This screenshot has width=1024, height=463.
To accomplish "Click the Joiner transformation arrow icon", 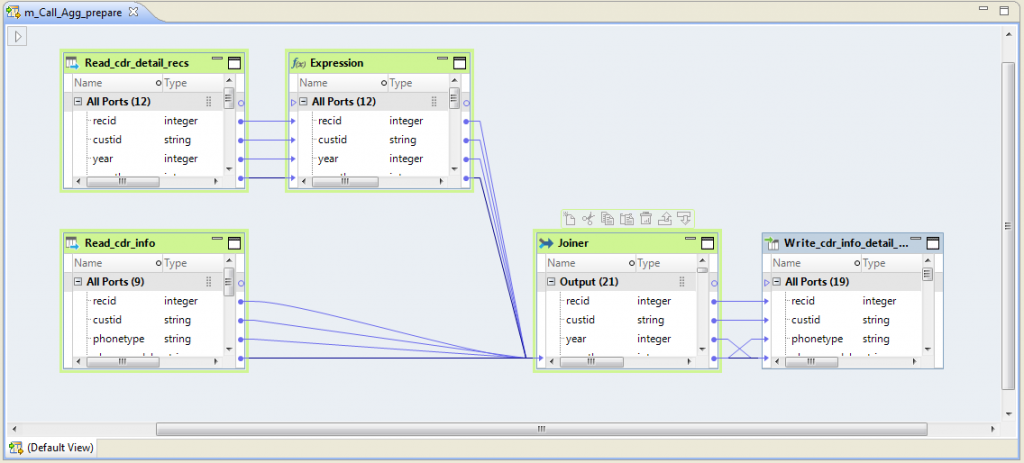I will (546, 244).
